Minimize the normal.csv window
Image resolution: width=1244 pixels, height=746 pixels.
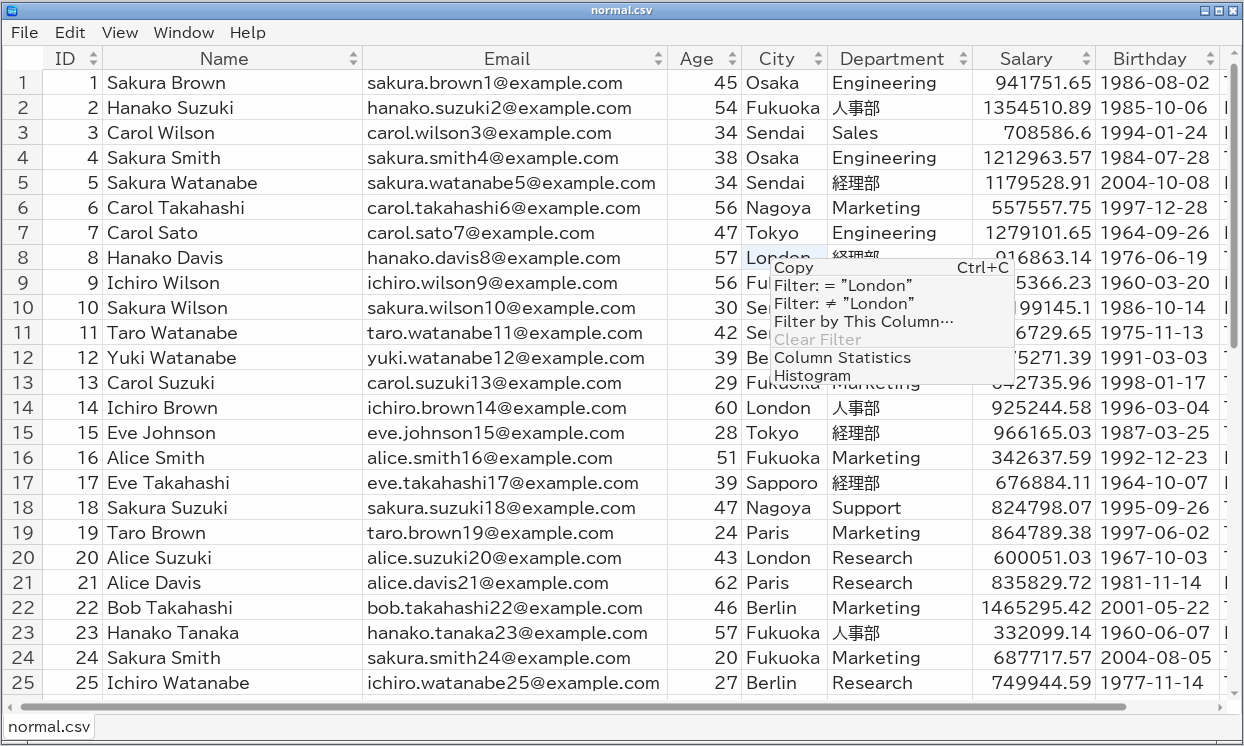(x=1204, y=10)
